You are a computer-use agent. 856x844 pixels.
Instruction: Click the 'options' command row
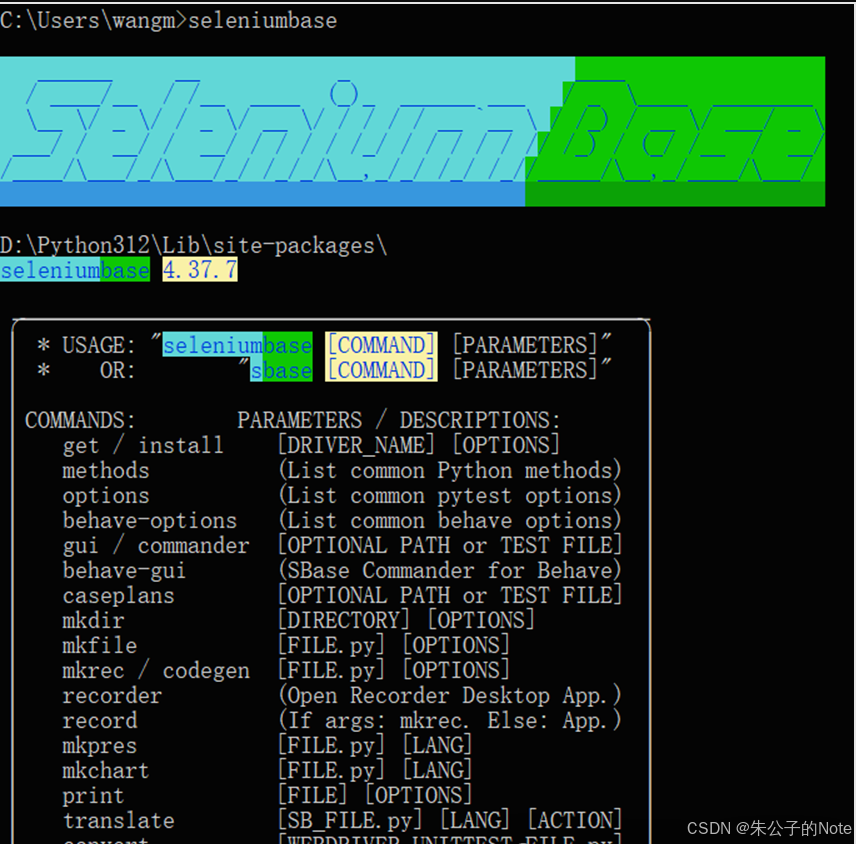click(x=106, y=496)
